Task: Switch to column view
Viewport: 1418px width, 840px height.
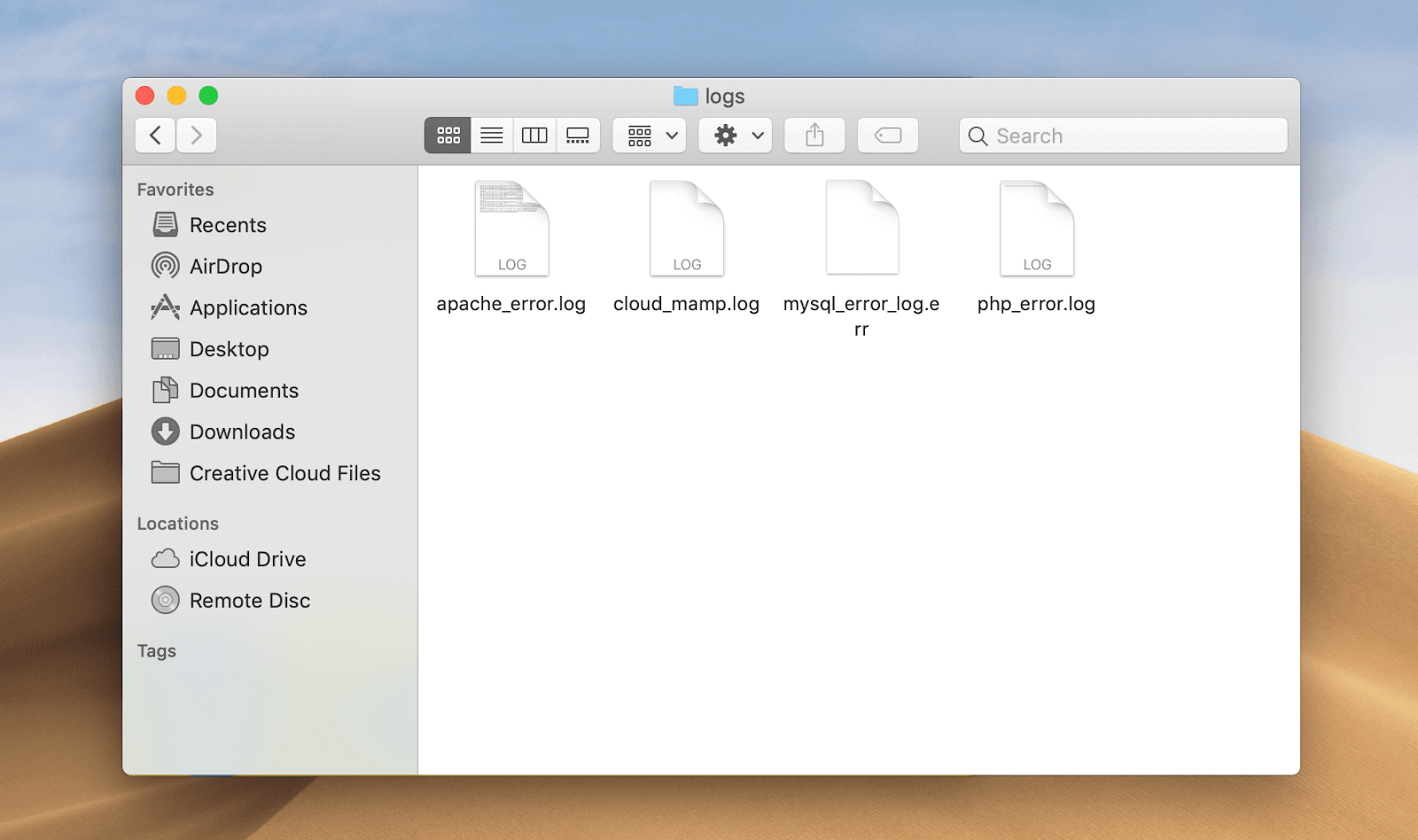Action: click(535, 135)
